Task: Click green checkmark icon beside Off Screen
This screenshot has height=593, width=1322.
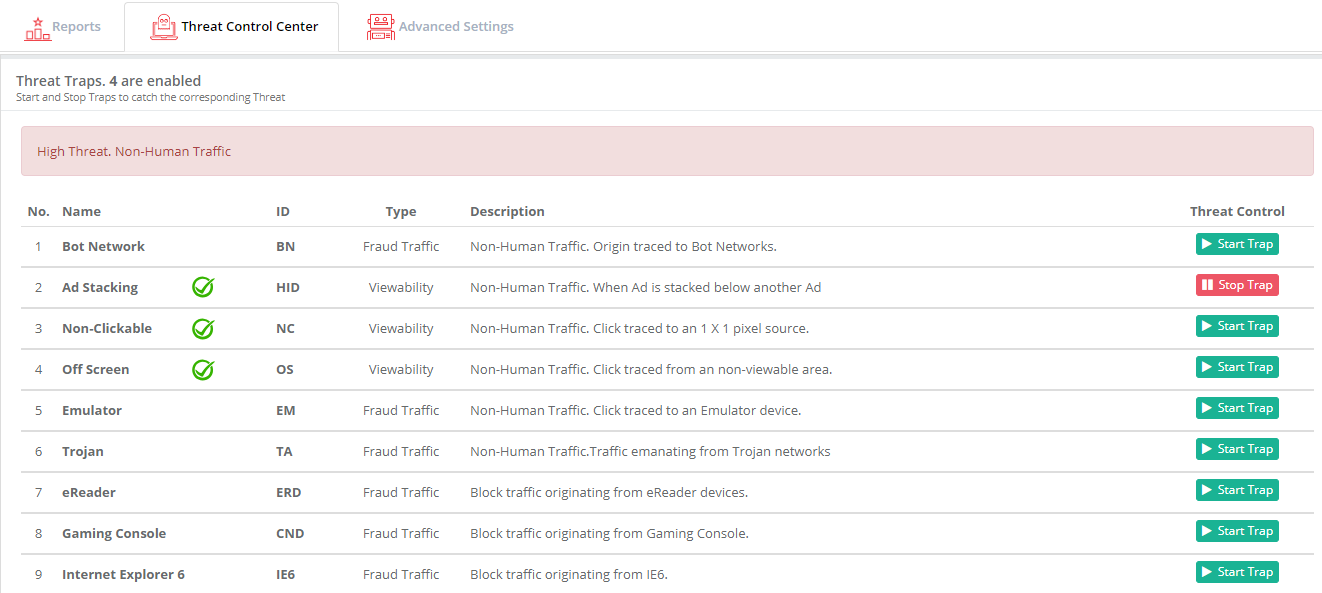Action: (x=203, y=370)
